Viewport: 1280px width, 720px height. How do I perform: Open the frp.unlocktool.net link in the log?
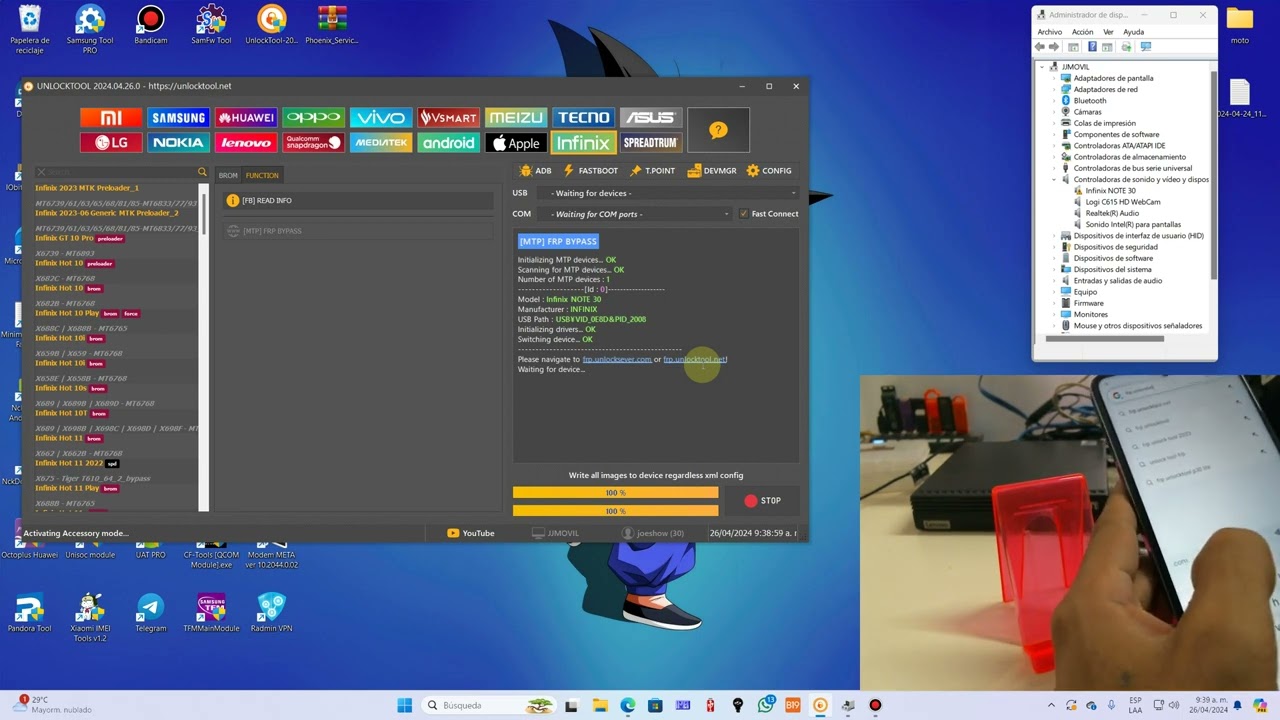(695, 359)
